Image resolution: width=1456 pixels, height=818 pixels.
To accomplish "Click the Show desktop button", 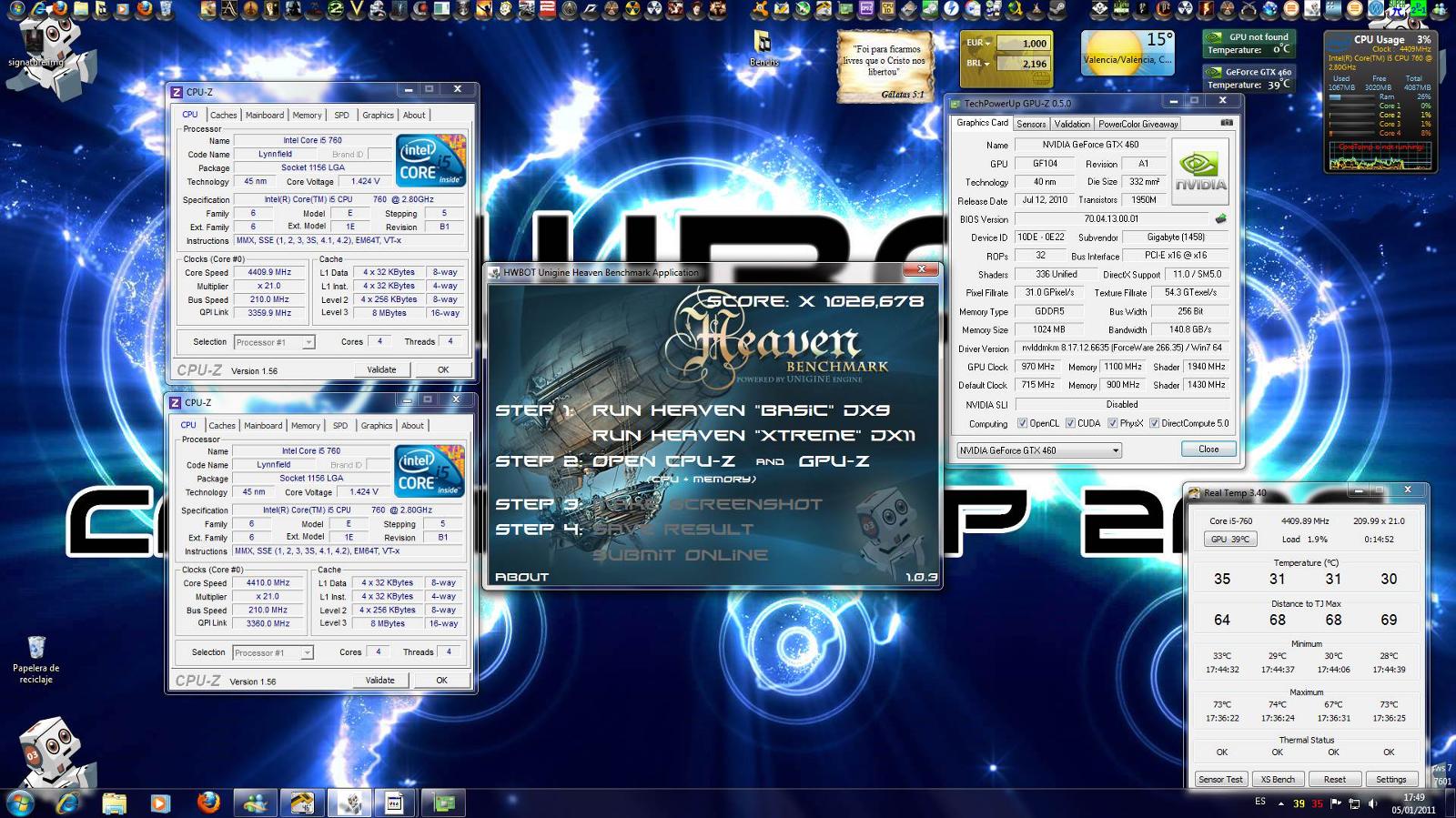I will [x=1449, y=803].
